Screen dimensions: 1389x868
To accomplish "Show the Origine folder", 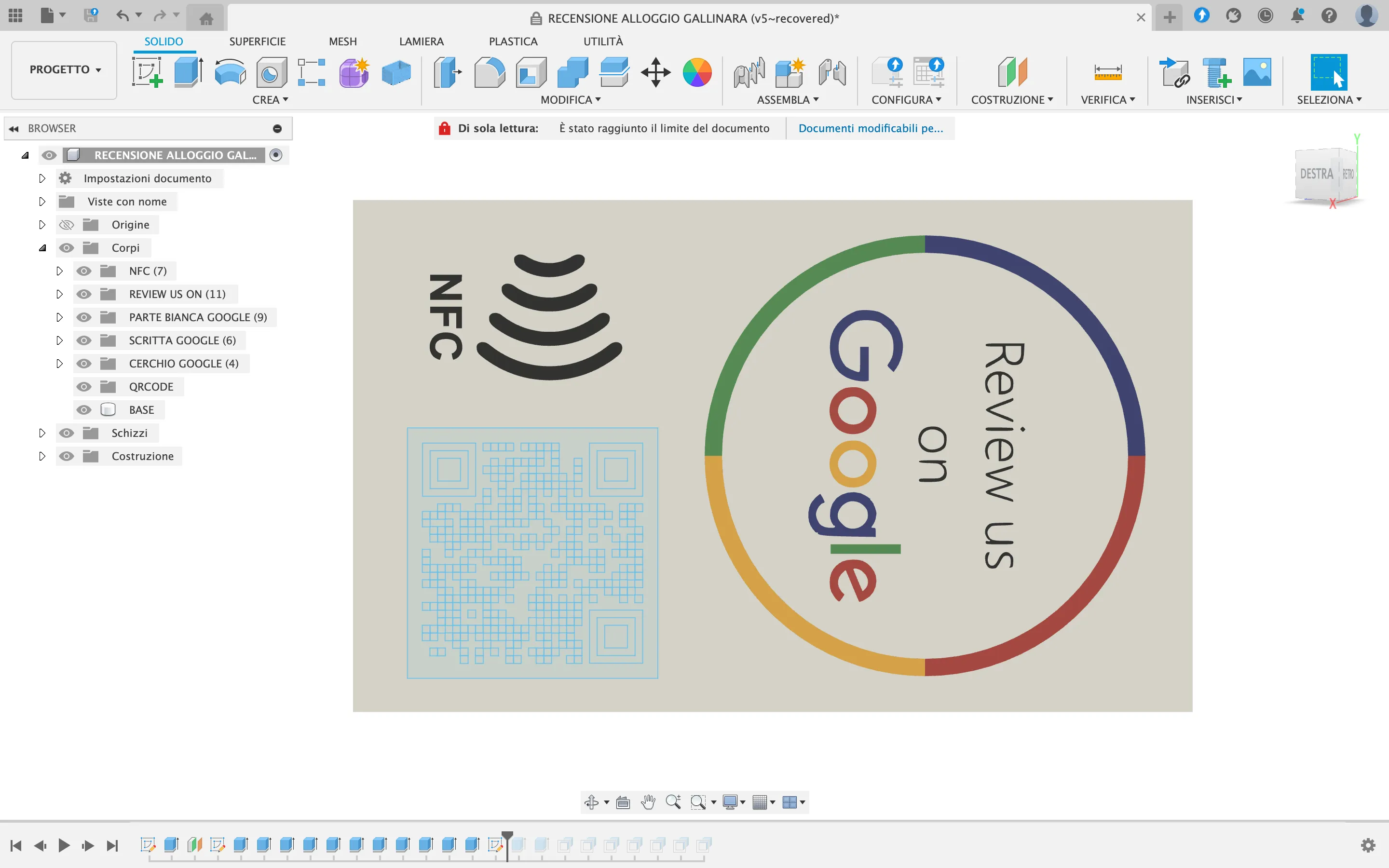I will (67, 224).
